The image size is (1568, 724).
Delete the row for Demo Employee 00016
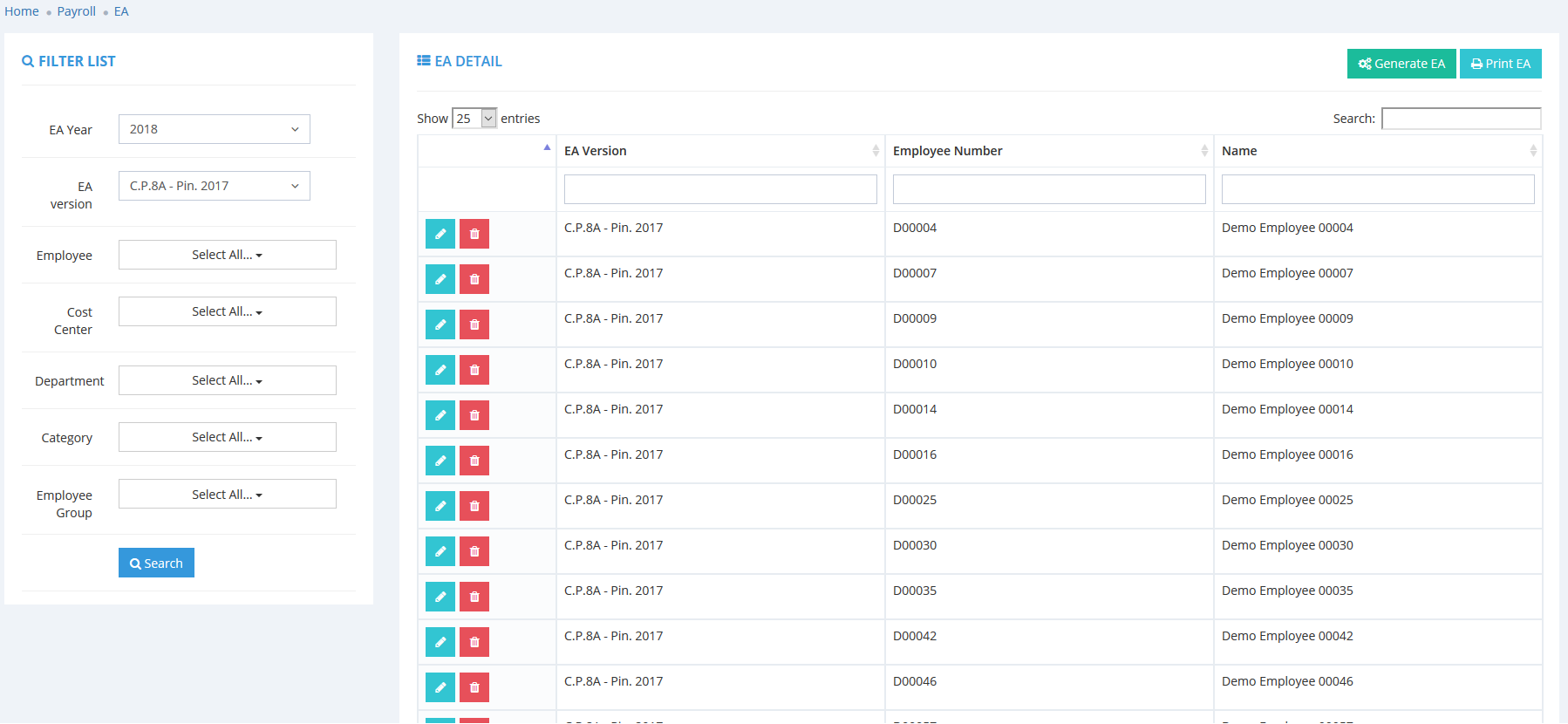coord(474,461)
